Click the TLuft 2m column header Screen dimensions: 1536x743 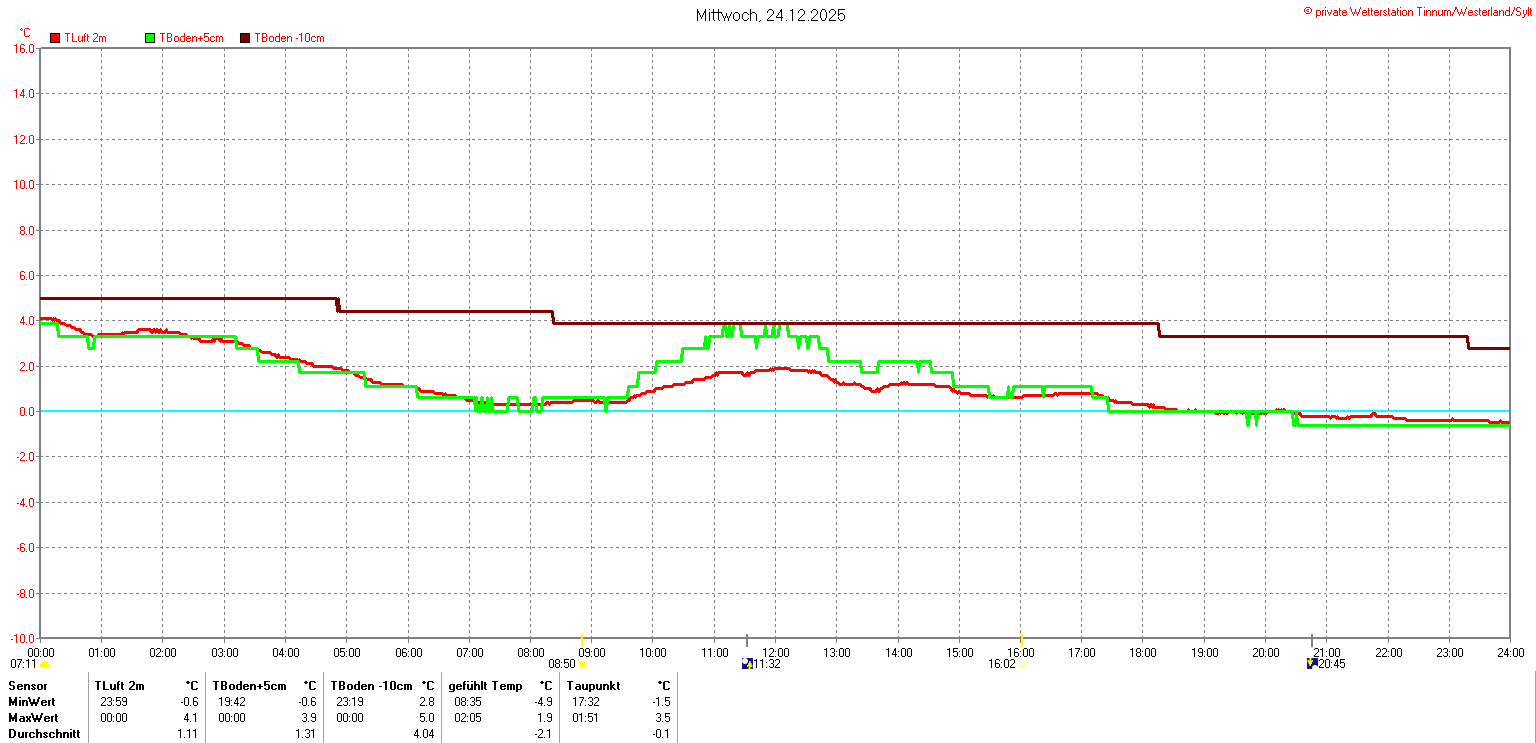point(120,686)
